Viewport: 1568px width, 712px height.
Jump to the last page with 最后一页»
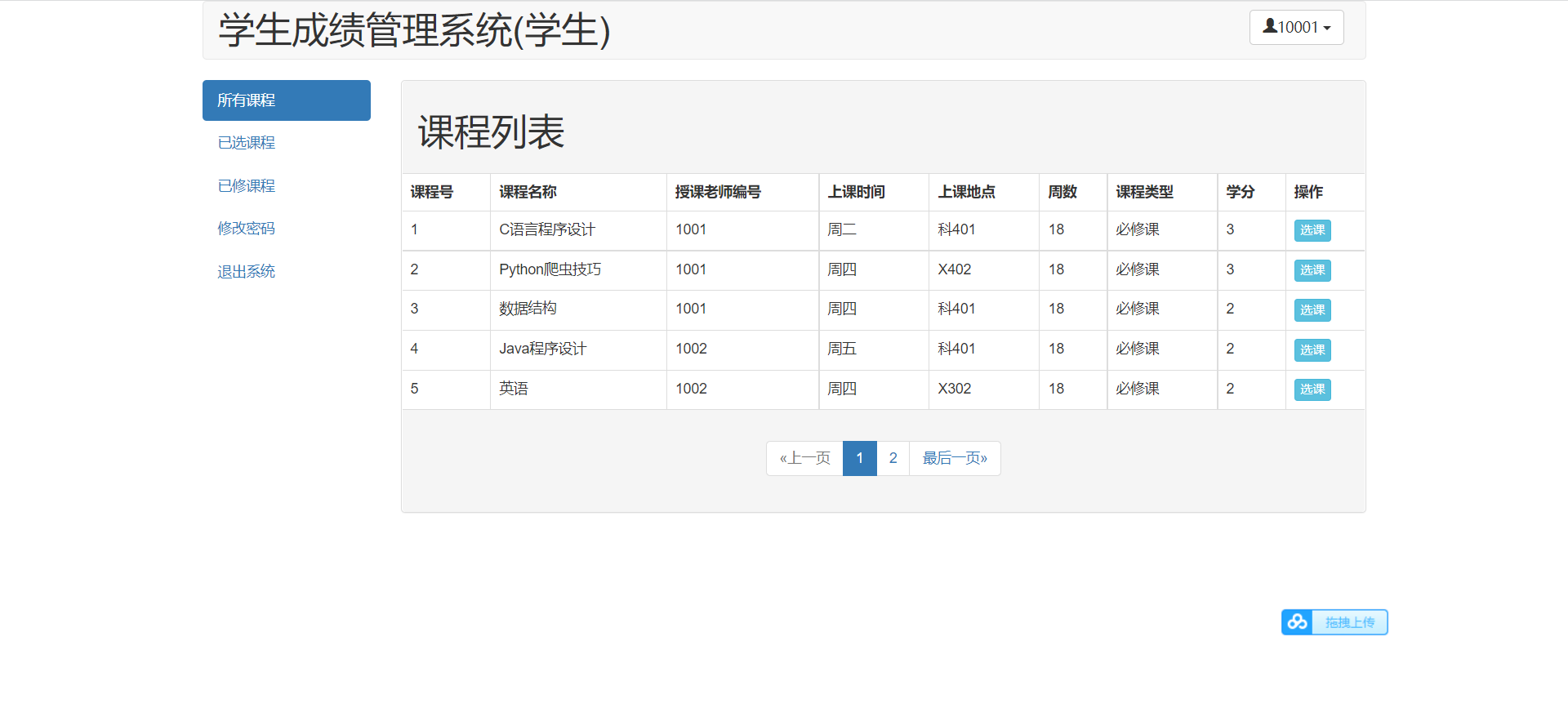pos(955,458)
